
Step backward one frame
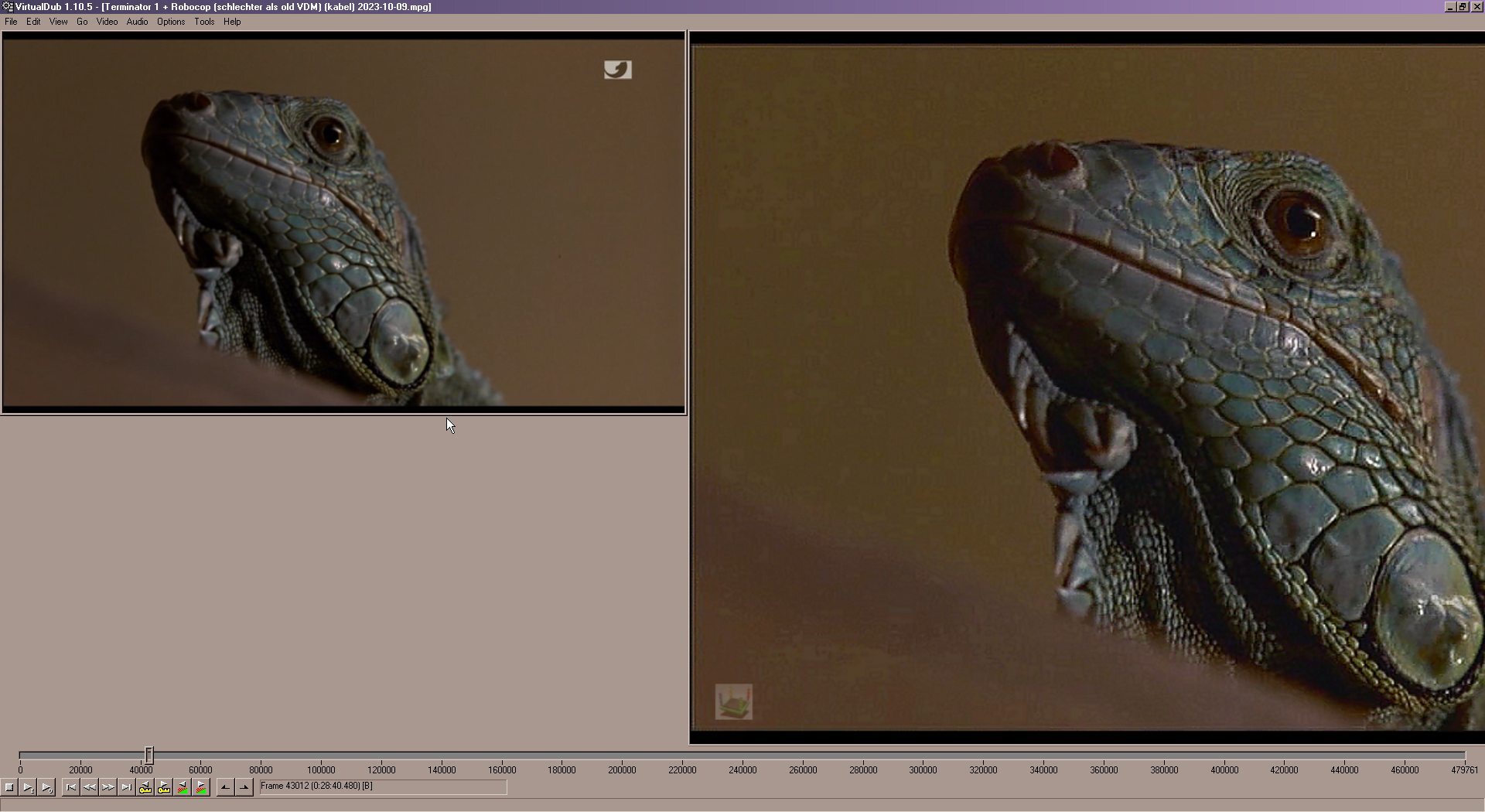tap(90, 787)
